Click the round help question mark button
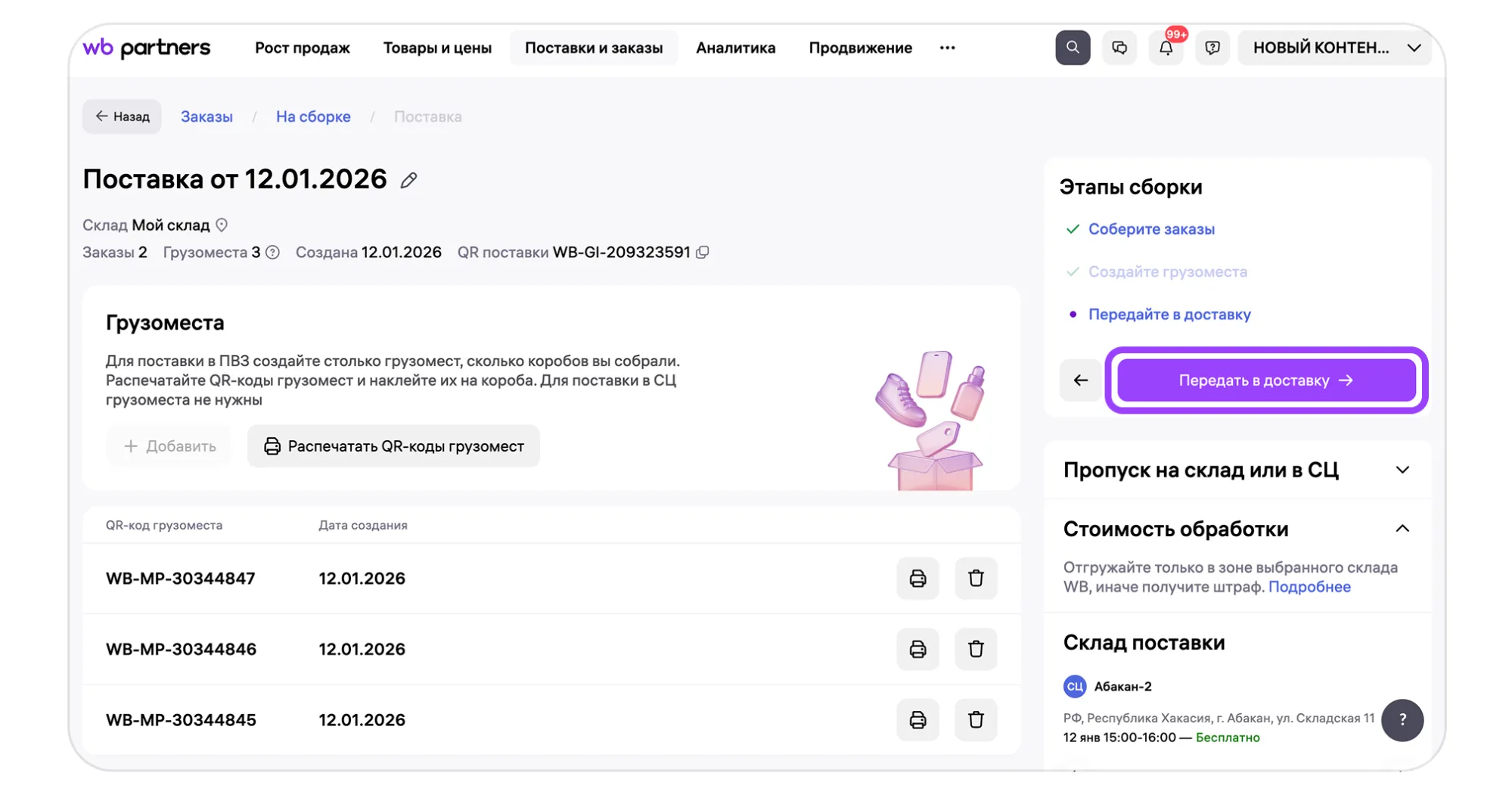 click(1402, 719)
